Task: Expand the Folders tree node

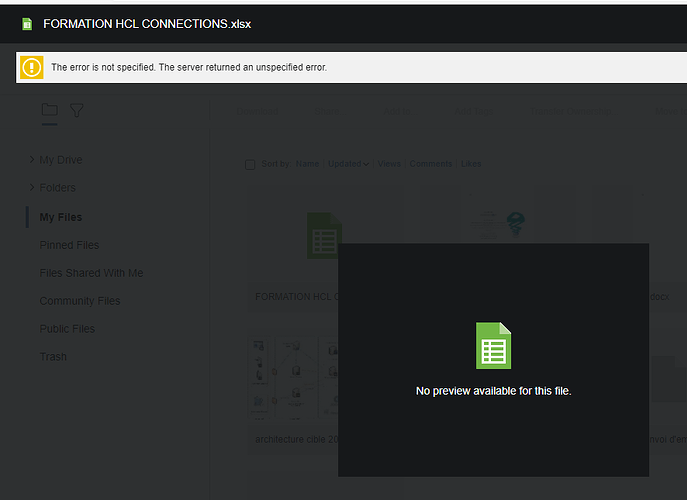Action: tap(32, 188)
